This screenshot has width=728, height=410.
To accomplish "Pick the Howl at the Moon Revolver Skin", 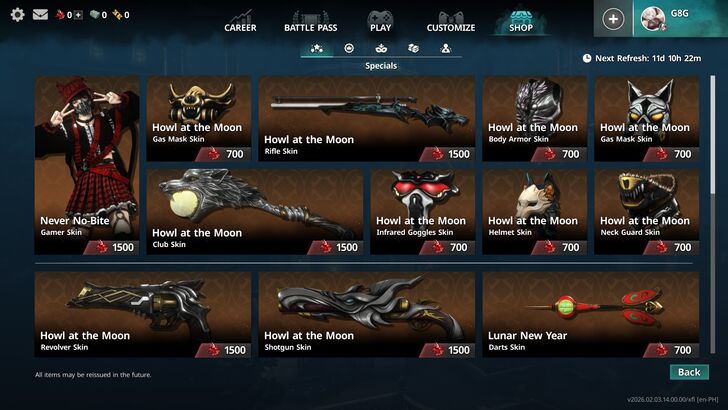I will pyautogui.click(x=143, y=315).
